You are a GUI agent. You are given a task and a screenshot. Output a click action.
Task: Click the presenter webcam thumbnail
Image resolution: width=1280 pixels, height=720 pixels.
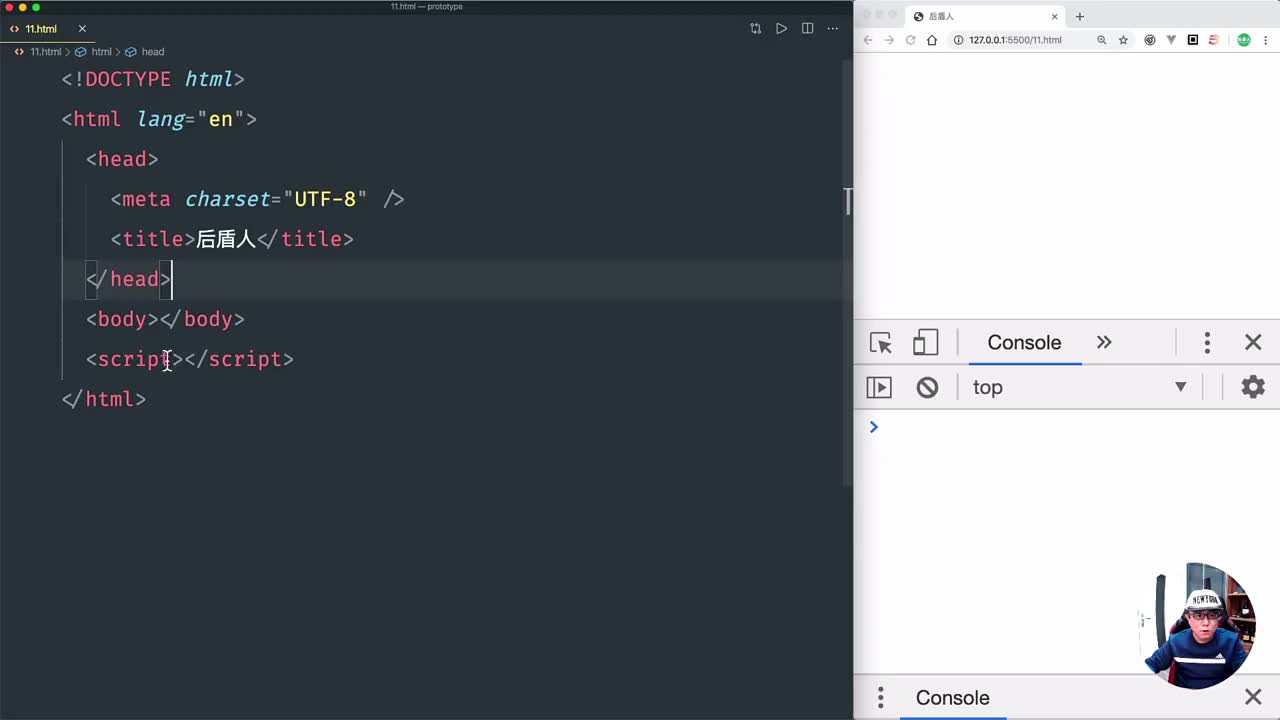pos(1198,626)
